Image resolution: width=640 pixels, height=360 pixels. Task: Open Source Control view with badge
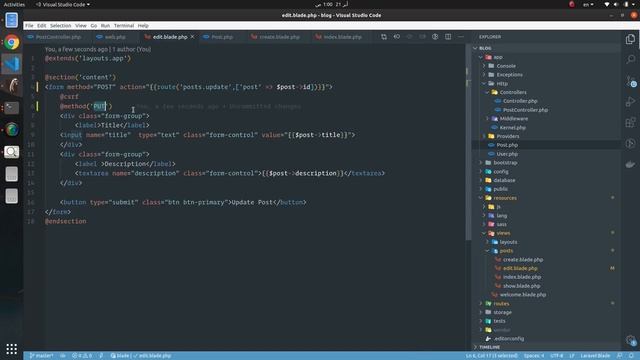[631, 81]
